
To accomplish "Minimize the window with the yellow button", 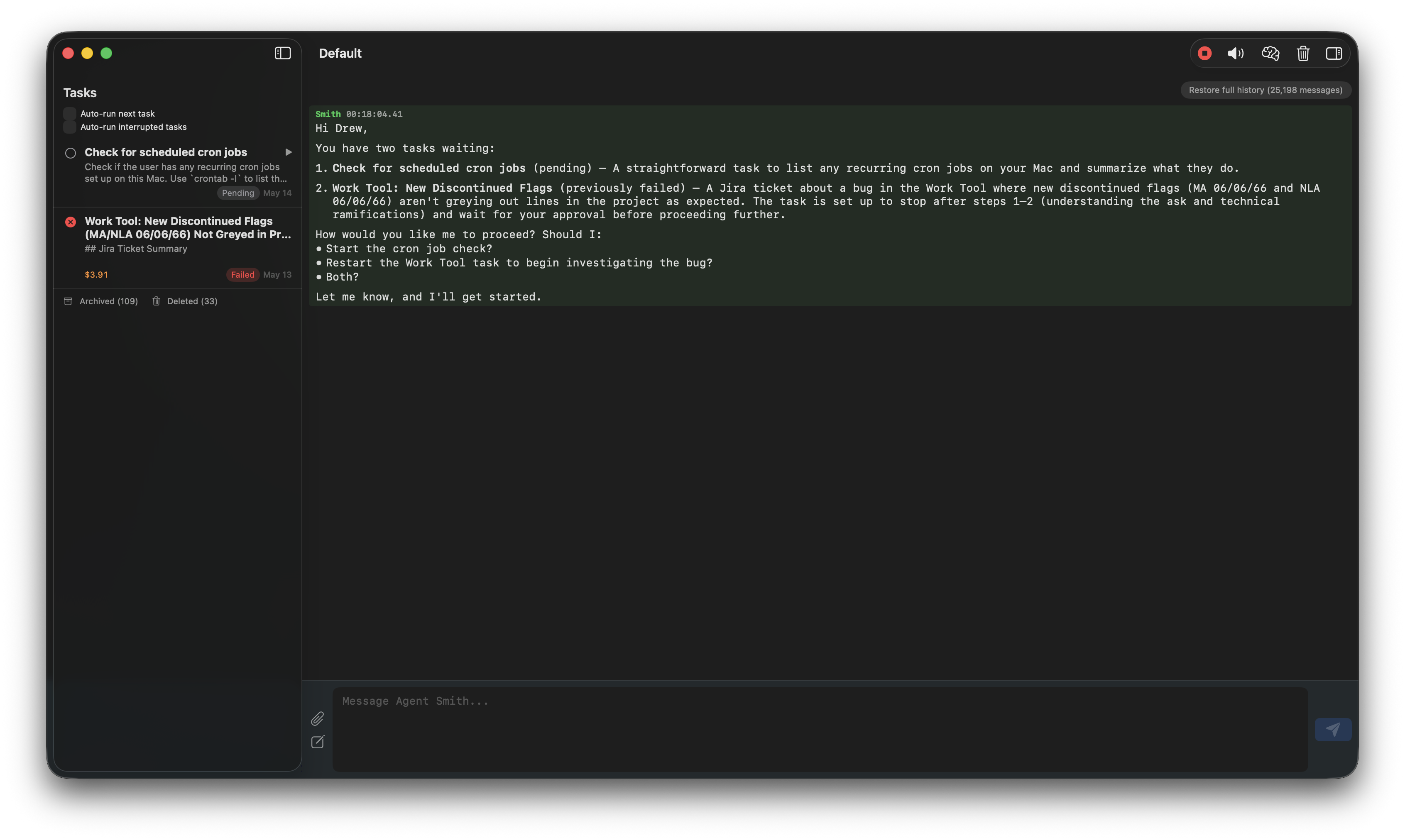I will point(87,53).
